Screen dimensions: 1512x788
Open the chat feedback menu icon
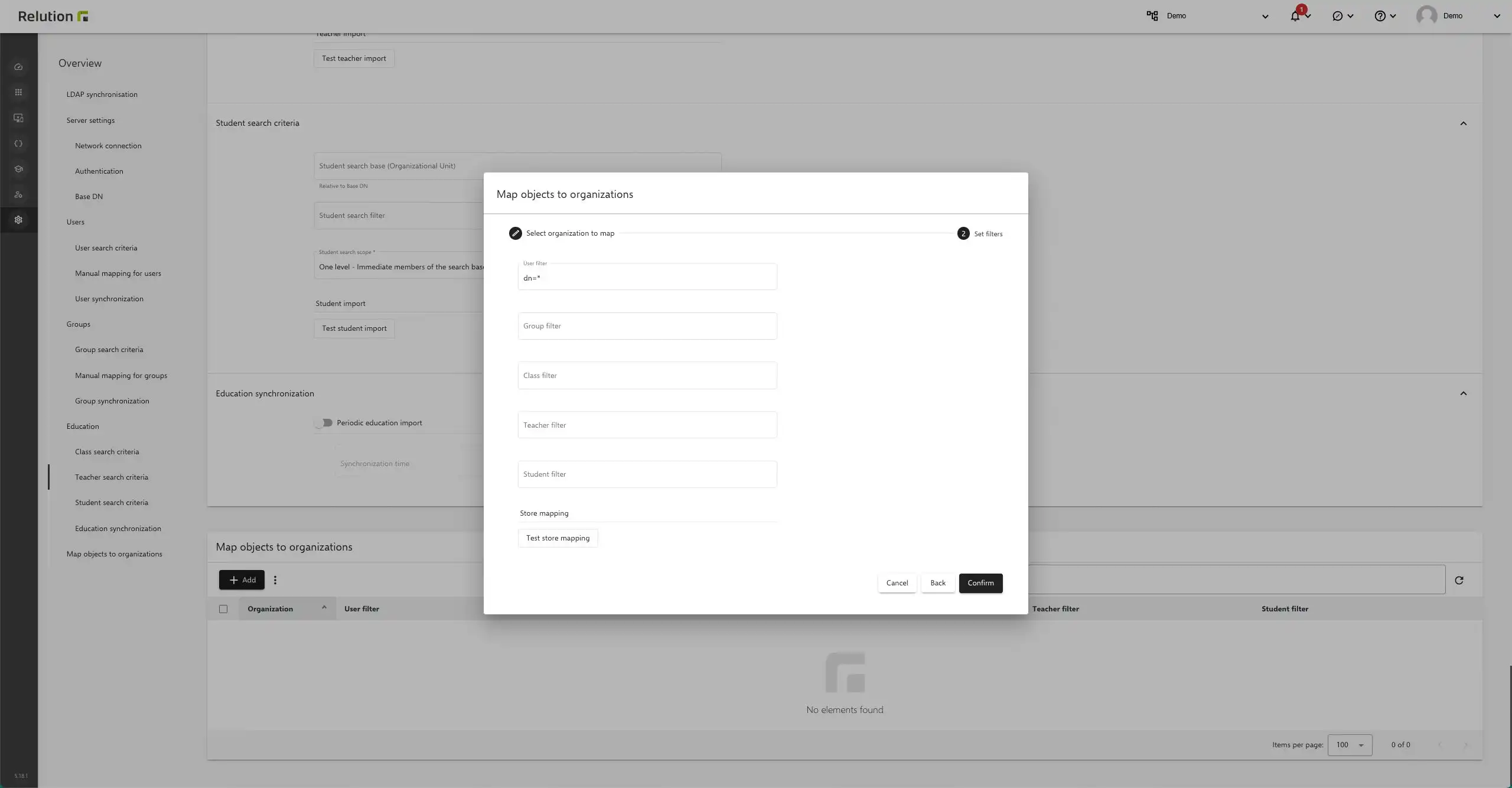(x=1337, y=16)
